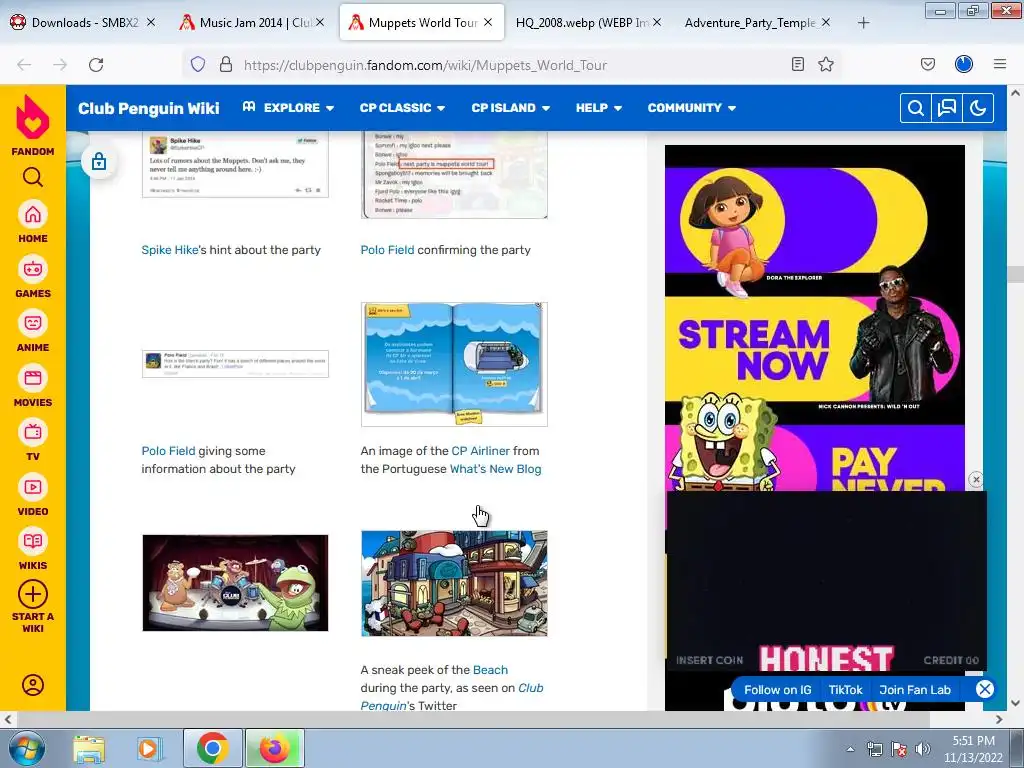Click the vertical page scrollbar thumb
This screenshot has width=1024, height=768.
(x=1015, y=274)
